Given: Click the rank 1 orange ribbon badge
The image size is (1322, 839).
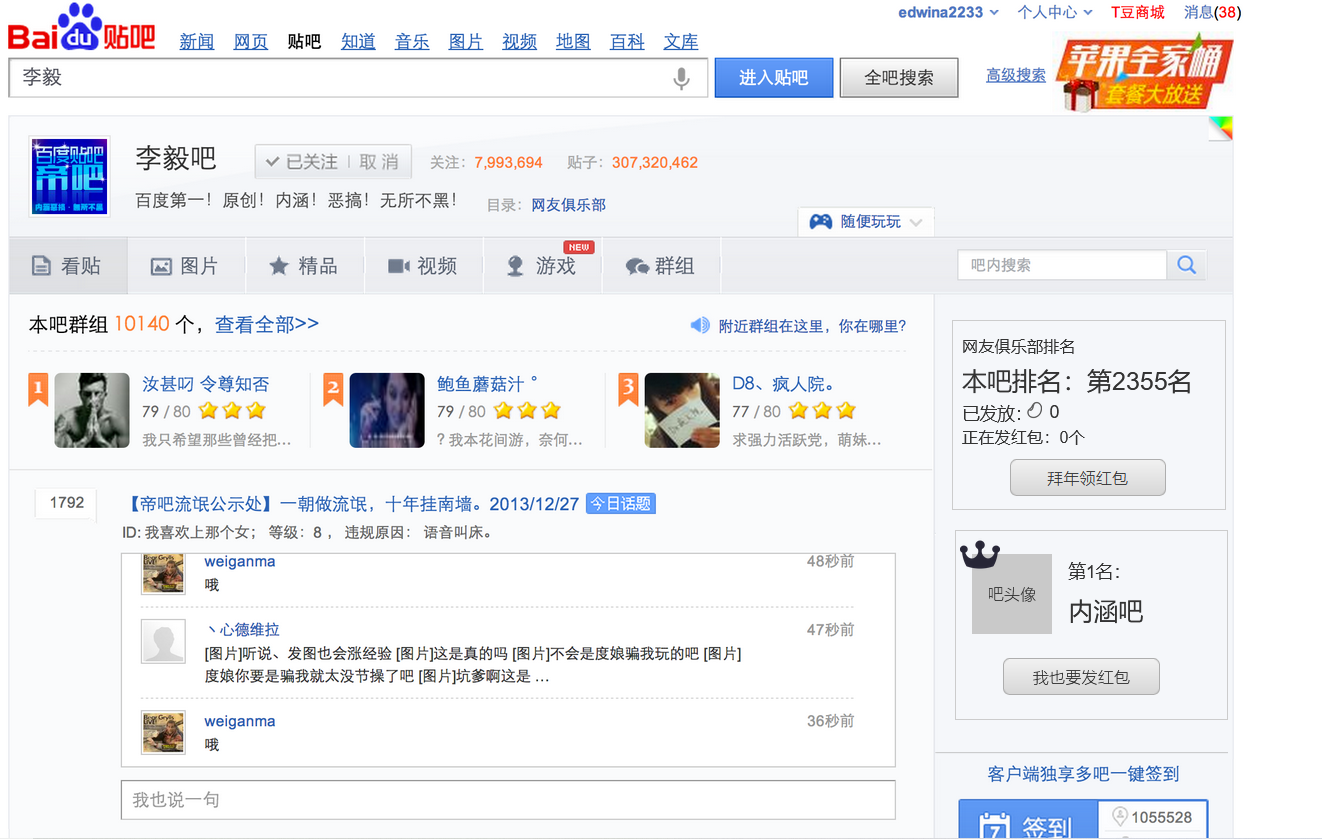Looking at the screenshot, I should [38, 389].
